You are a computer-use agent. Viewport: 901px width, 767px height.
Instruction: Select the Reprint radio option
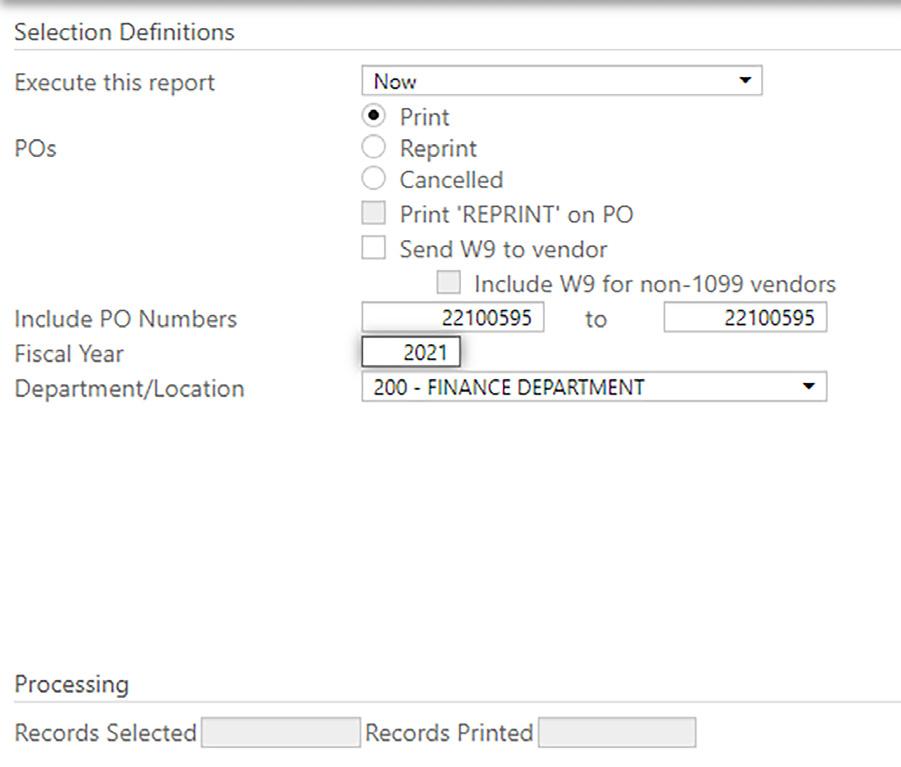[x=374, y=147]
